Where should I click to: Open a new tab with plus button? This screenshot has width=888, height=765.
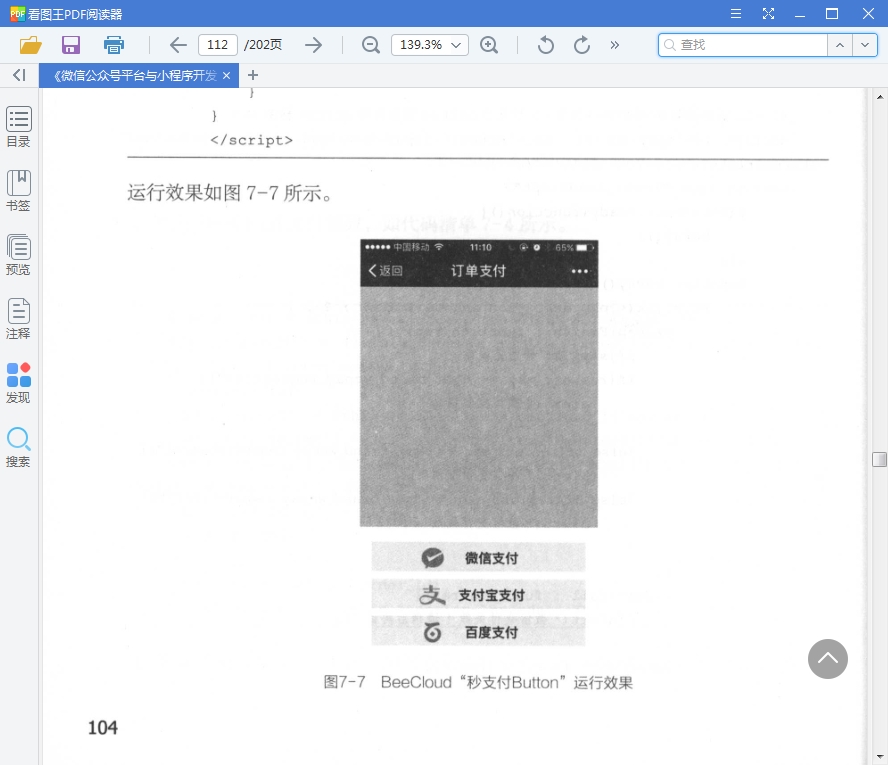(x=253, y=75)
